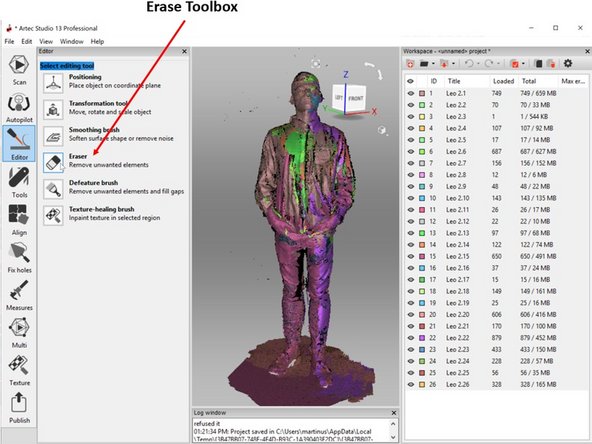Select the Texture-healing brush icon

pos(53,215)
